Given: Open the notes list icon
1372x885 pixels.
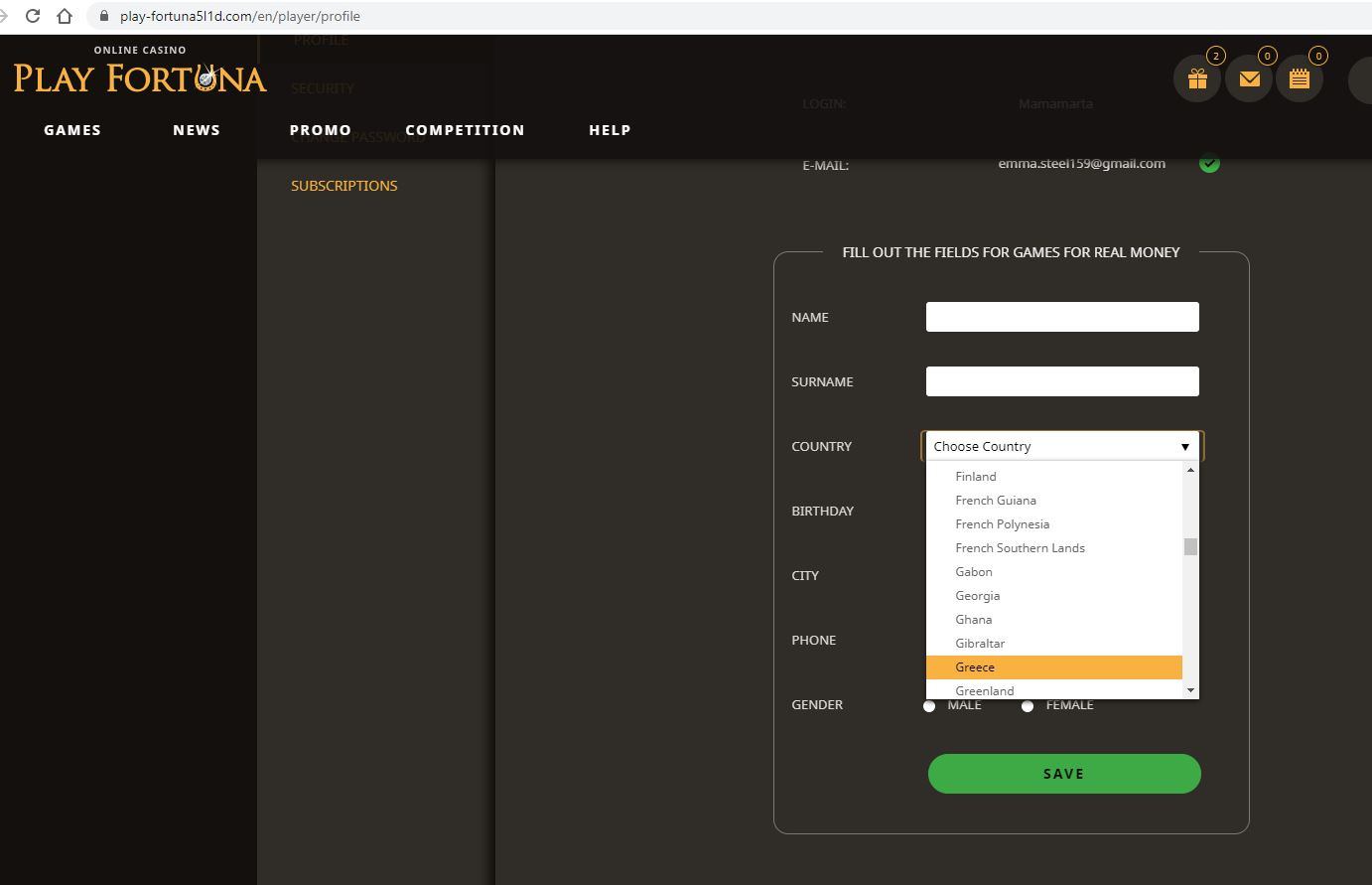Looking at the screenshot, I should 1300,79.
